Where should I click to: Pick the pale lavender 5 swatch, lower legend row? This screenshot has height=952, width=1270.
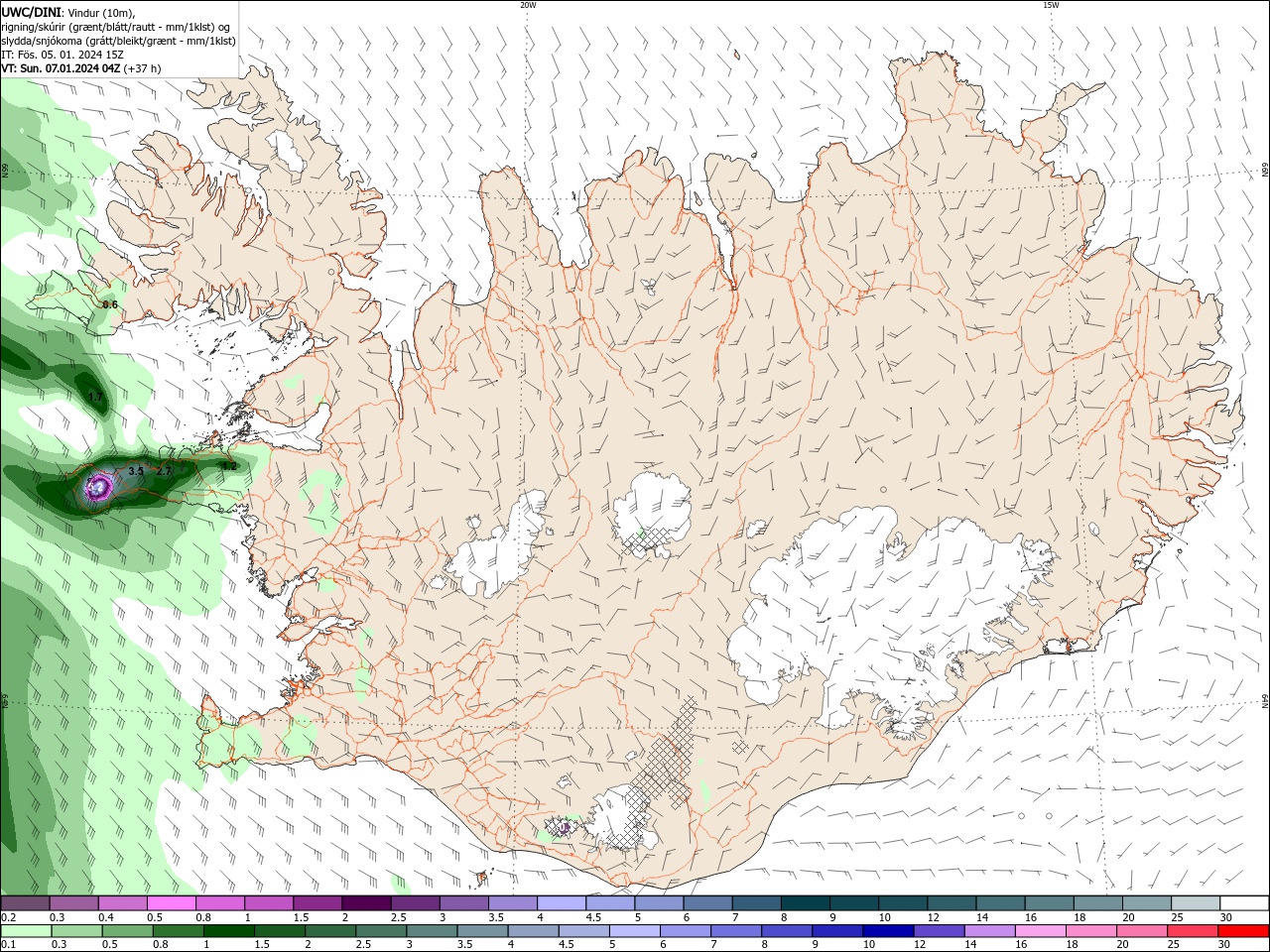pyautogui.click(x=634, y=931)
